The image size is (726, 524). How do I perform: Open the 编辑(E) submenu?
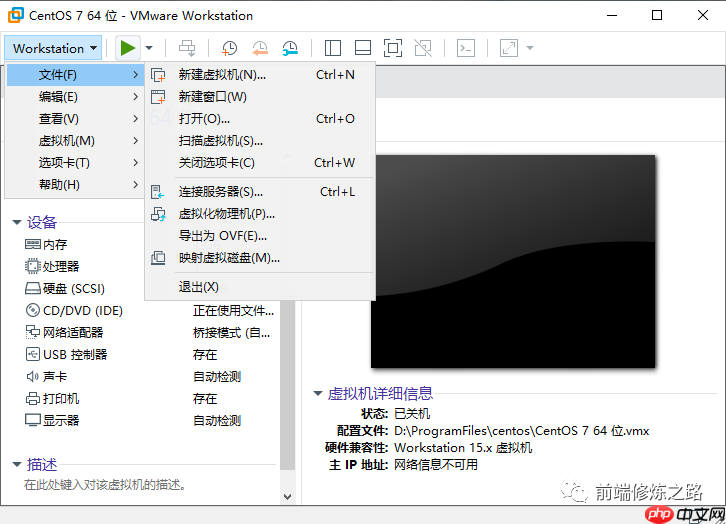tap(74, 97)
